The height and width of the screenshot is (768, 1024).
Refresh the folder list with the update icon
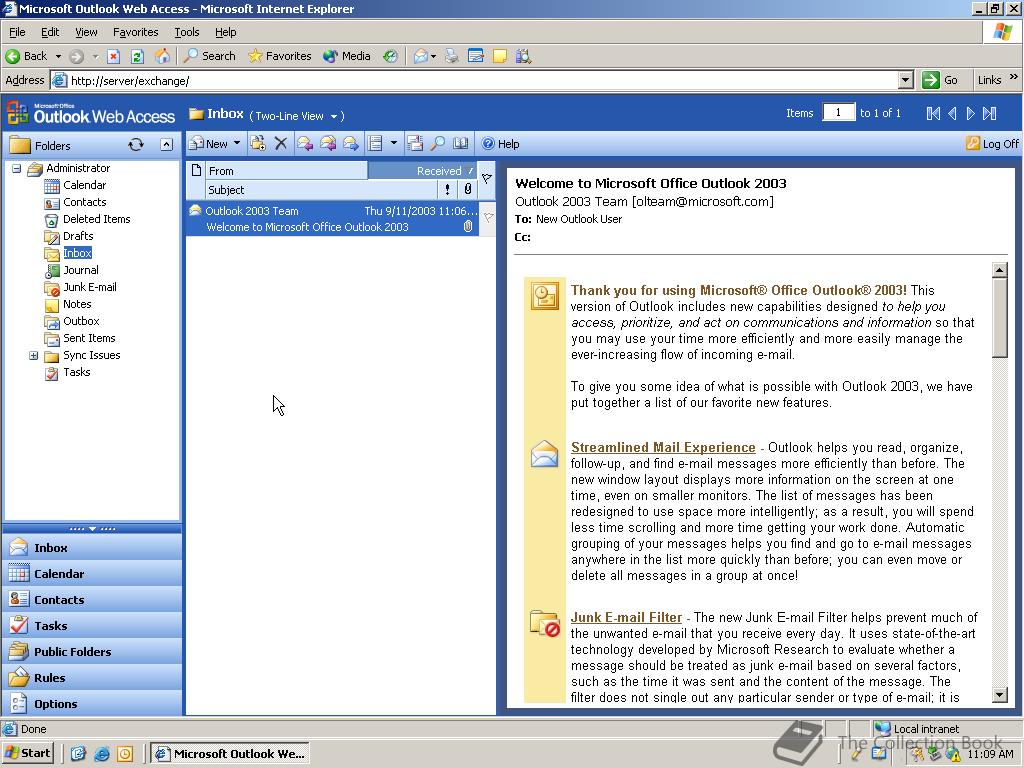136,145
